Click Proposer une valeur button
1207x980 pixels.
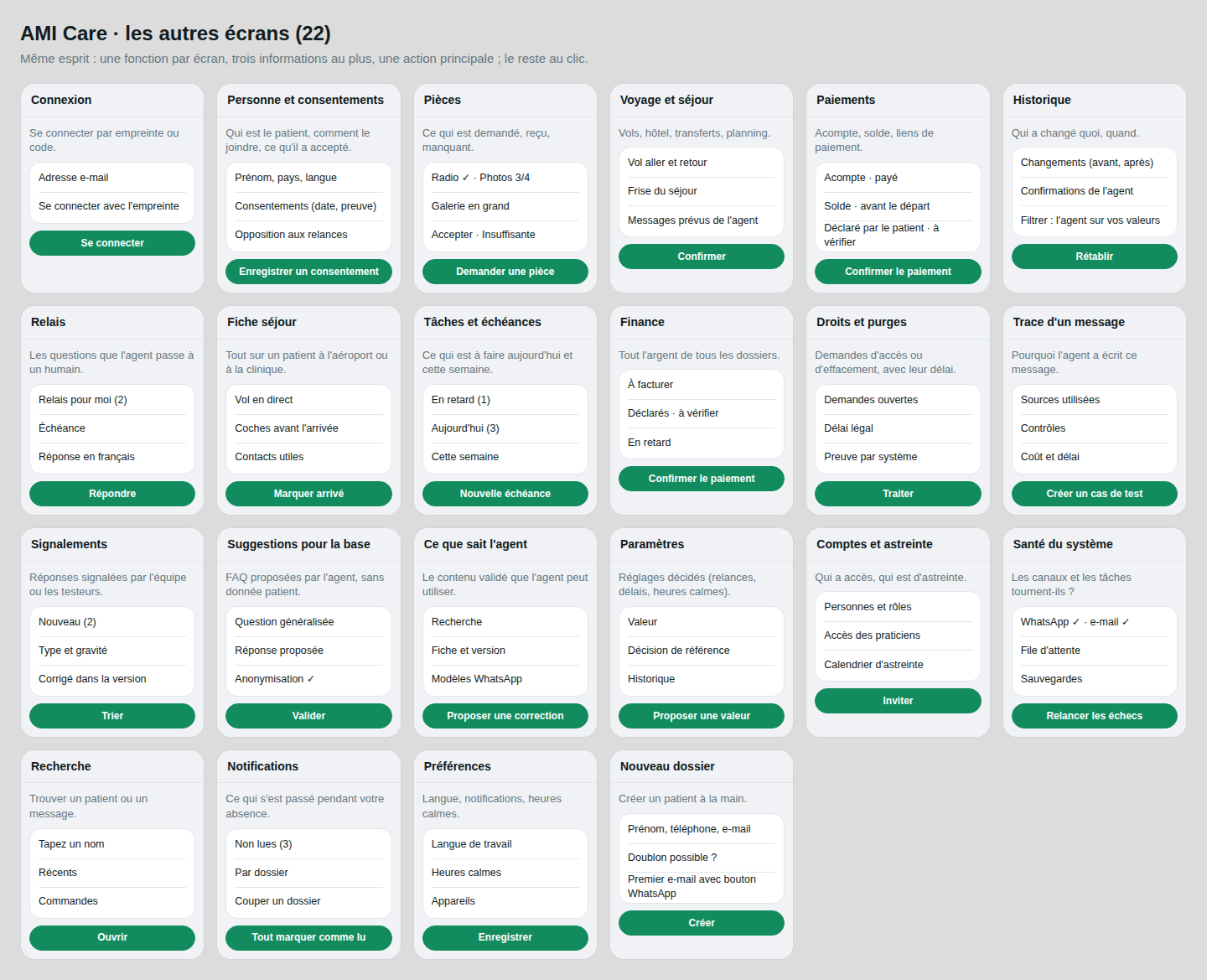(702, 716)
